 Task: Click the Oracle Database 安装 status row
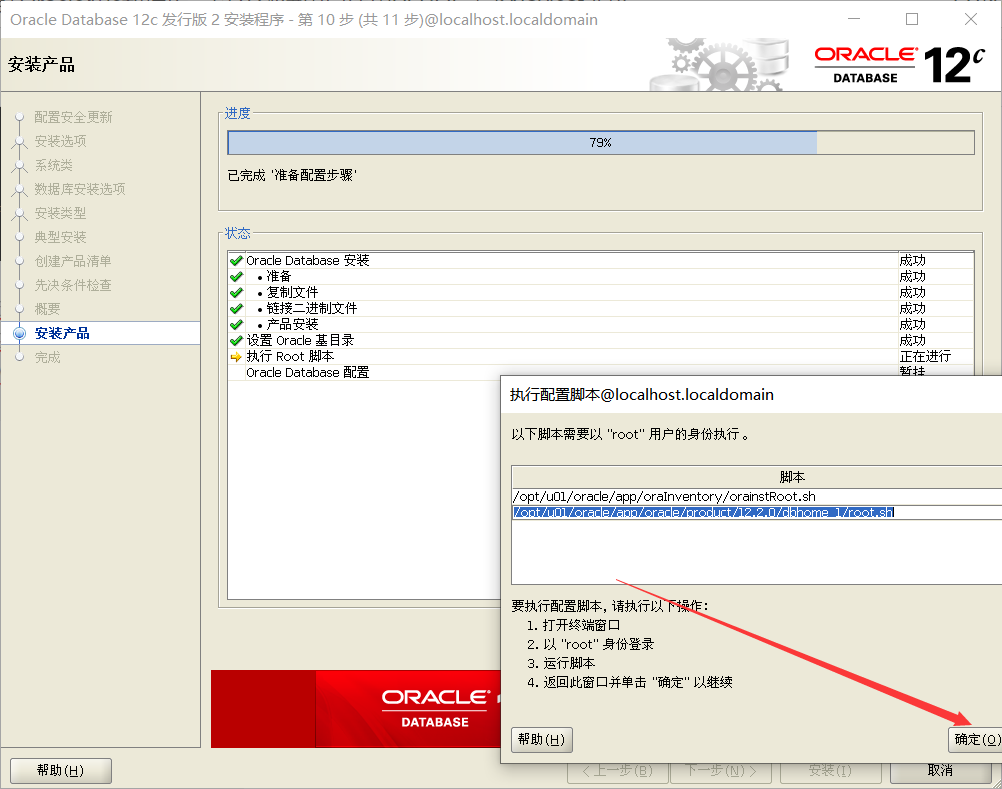tap(601, 261)
